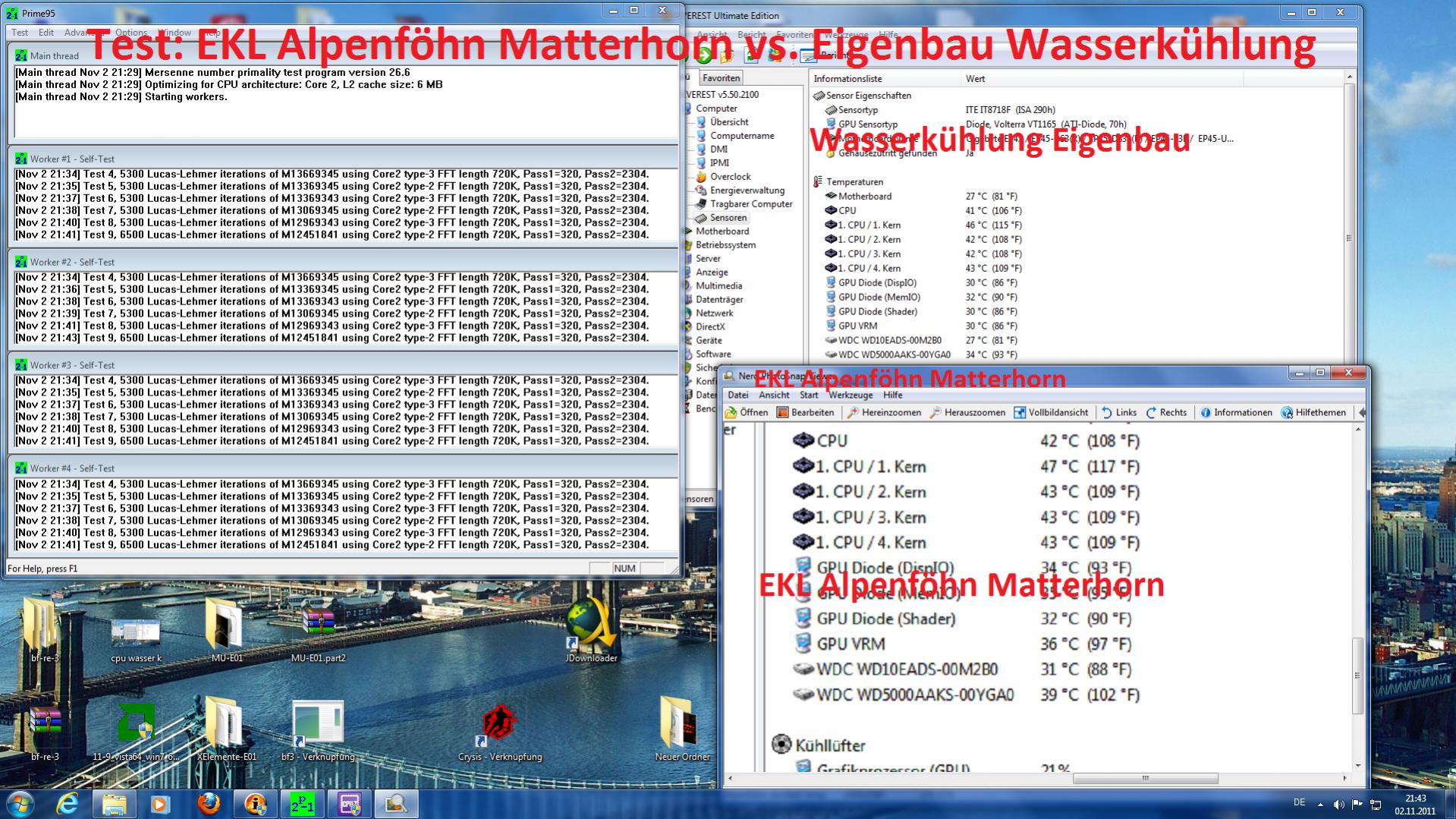Switch to the Favoriten tab in EVEREST
The height and width of the screenshot is (819, 1456).
pos(721,77)
